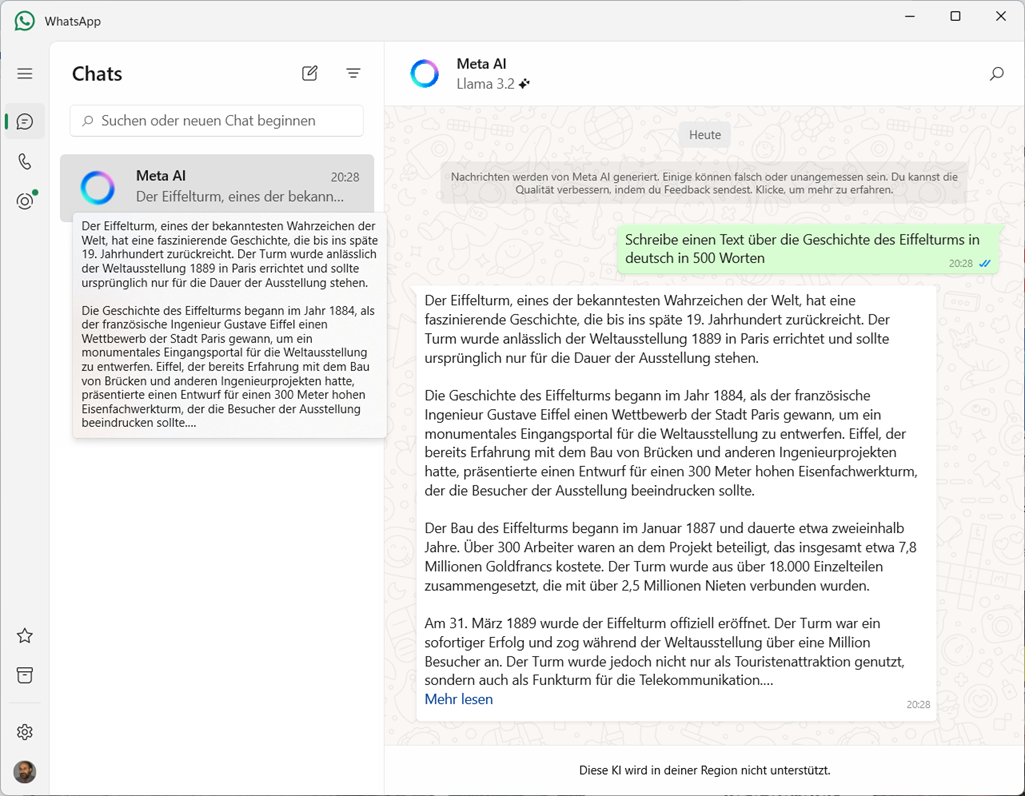Open the Calls section

click(25, 162)
